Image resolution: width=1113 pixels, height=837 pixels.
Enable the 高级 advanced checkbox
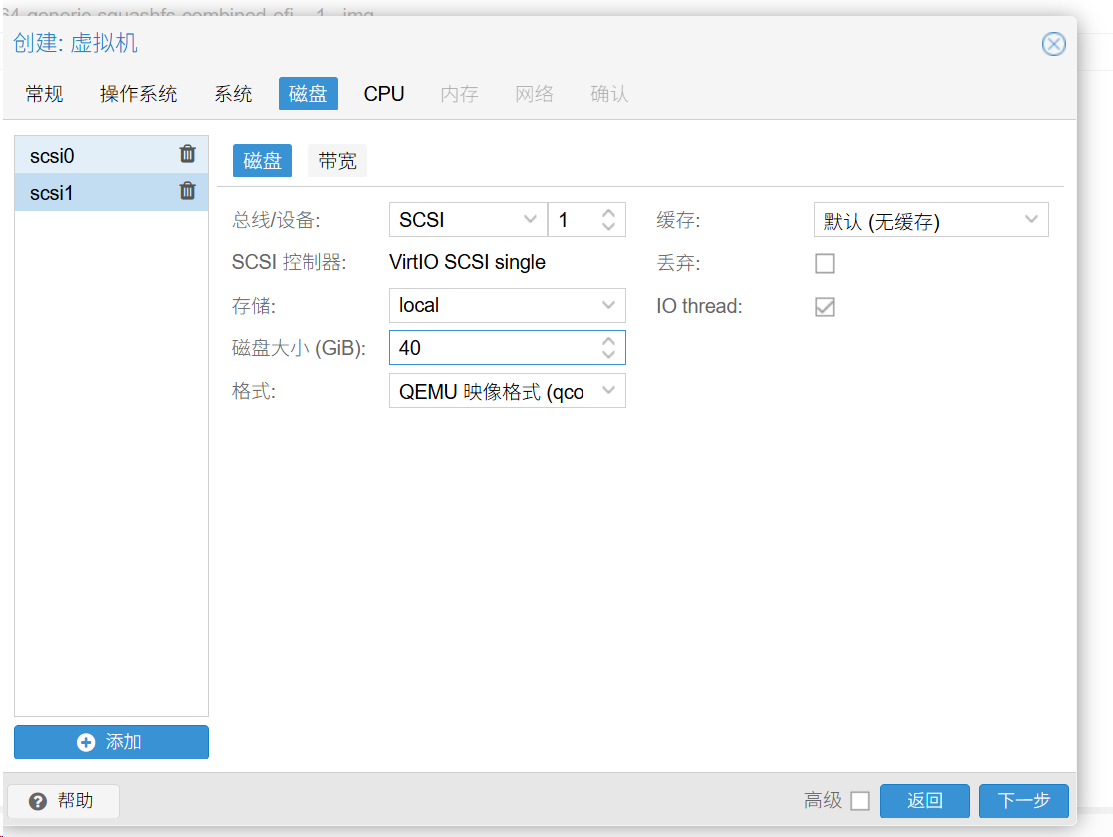point(860,801)
